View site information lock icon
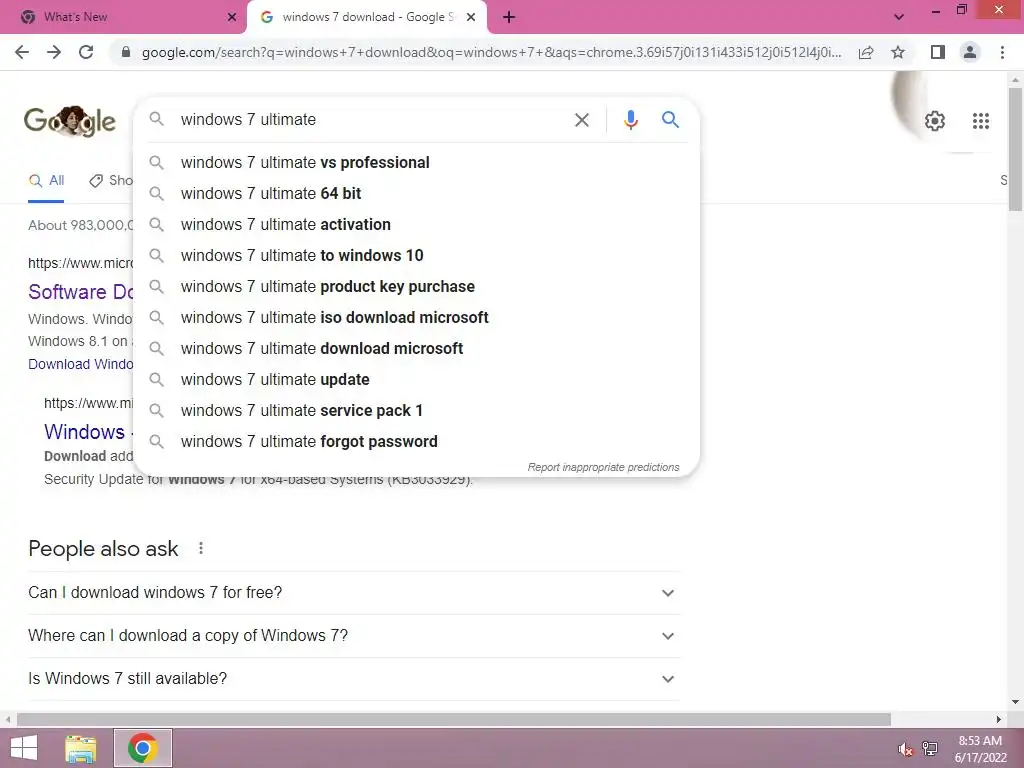 pos(126,52)
